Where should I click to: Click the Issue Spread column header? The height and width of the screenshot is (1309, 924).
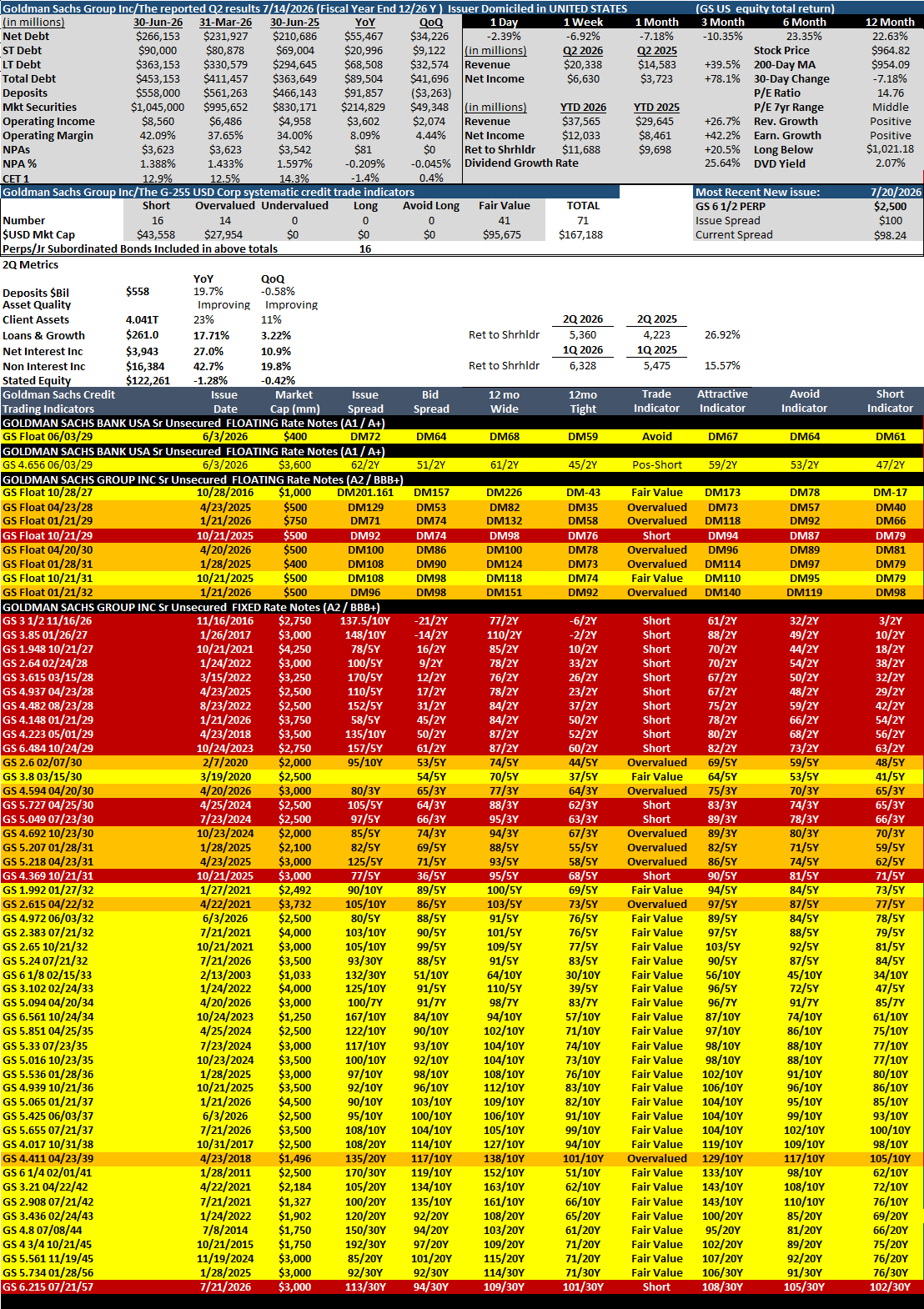365,401
